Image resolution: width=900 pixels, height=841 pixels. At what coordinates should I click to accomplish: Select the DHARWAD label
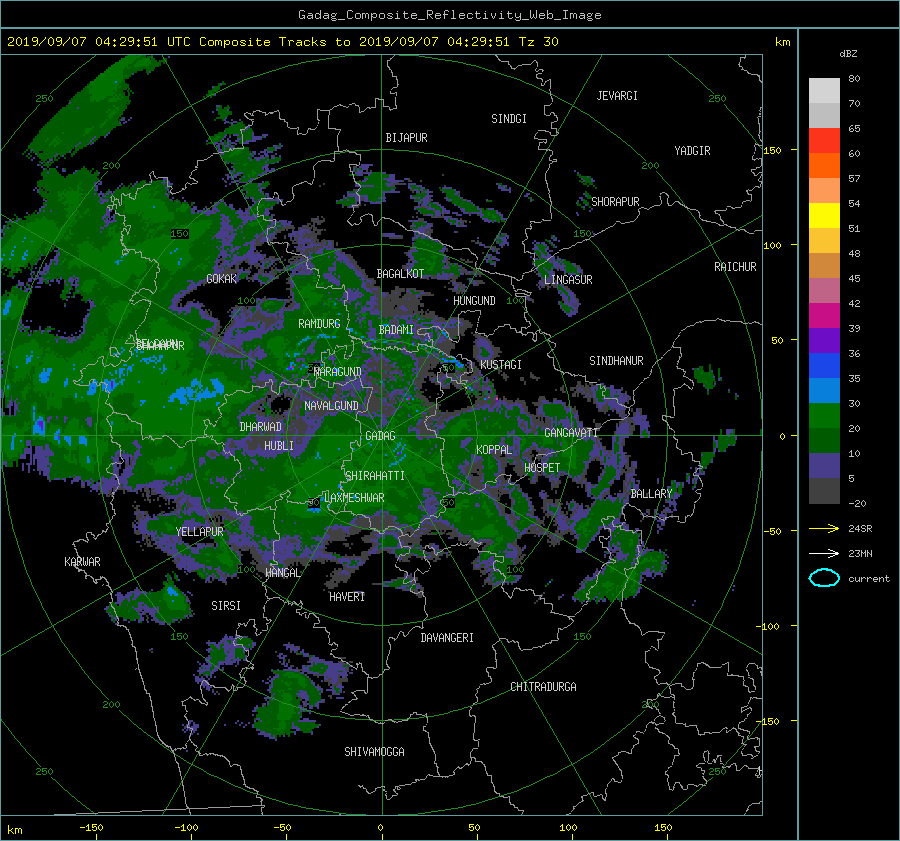tap(261, 427)
